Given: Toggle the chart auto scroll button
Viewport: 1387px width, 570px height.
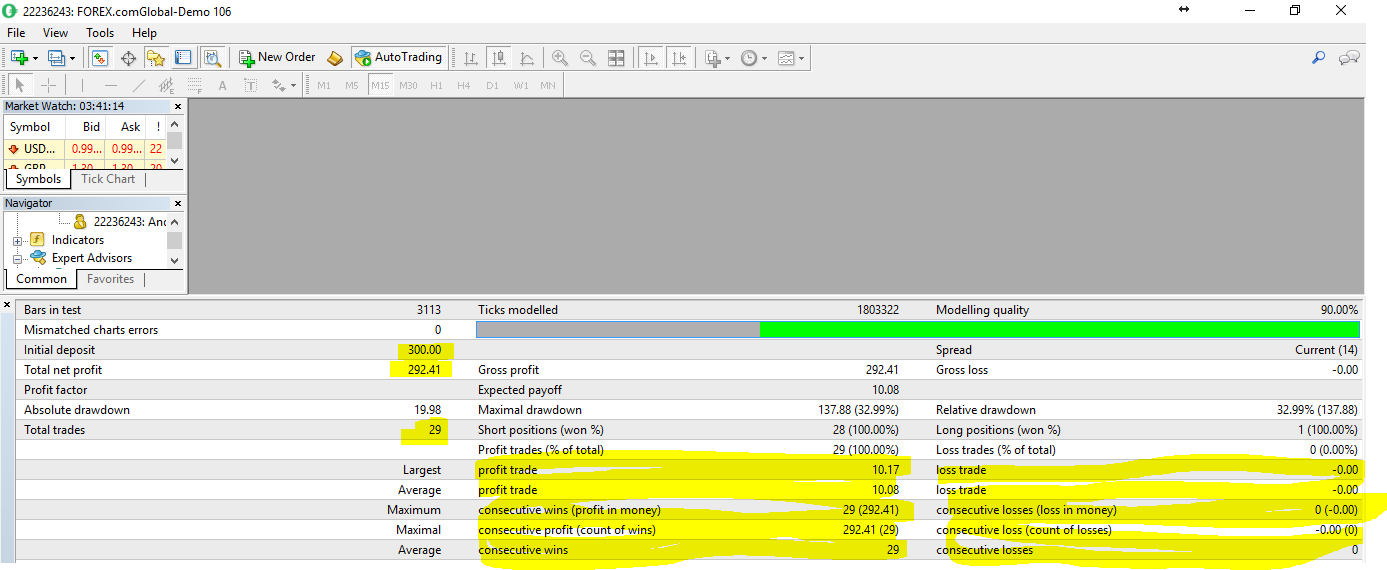Looking at the screenshot, I should (x=651, y=58).
